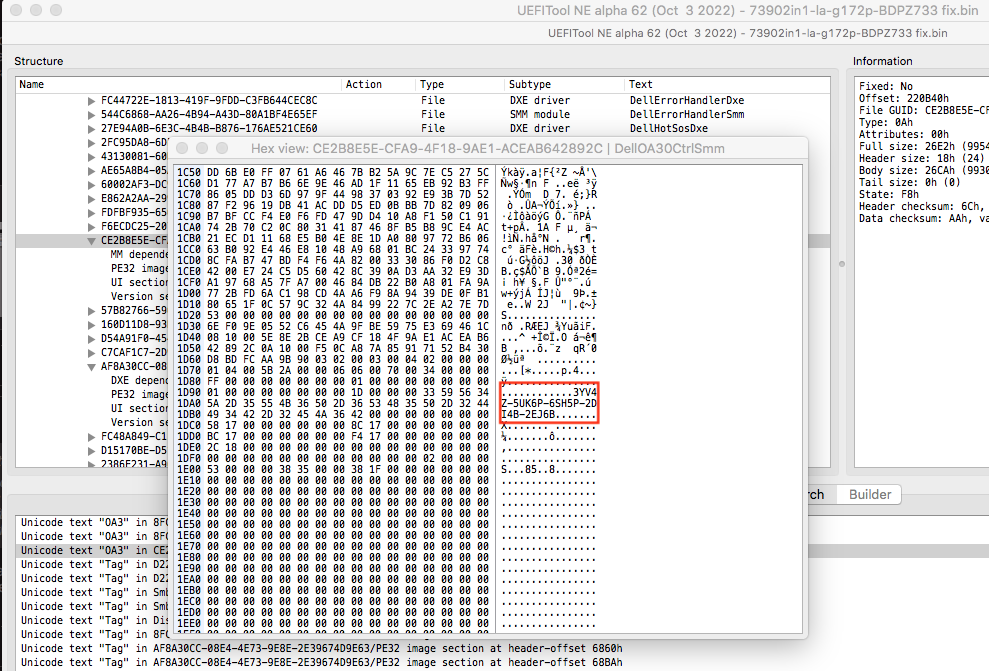Expand the 2FC95DA8 tree item
The height and width of the screenshot is (671, 989).
point(91,143)
